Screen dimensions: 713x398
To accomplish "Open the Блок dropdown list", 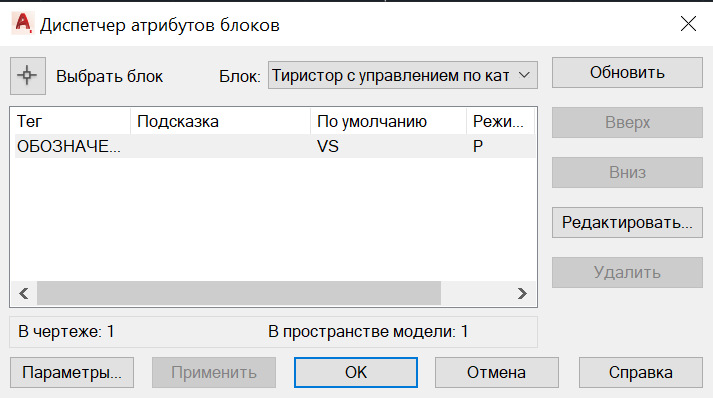I will tap(403, 75).
